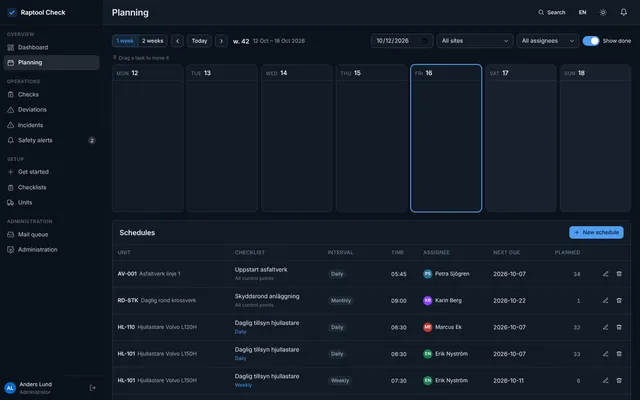Open Get started setup page
The height and width of the screenshot is (400, 640).
click(51, 172)
